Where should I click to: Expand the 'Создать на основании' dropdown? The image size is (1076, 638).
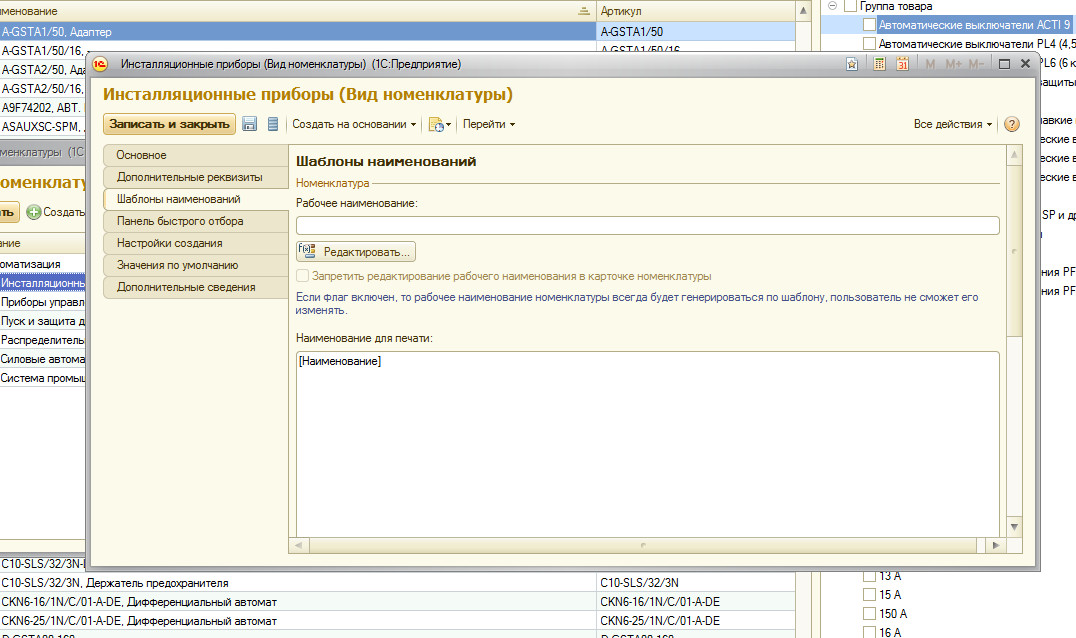[x=355, y=124]
